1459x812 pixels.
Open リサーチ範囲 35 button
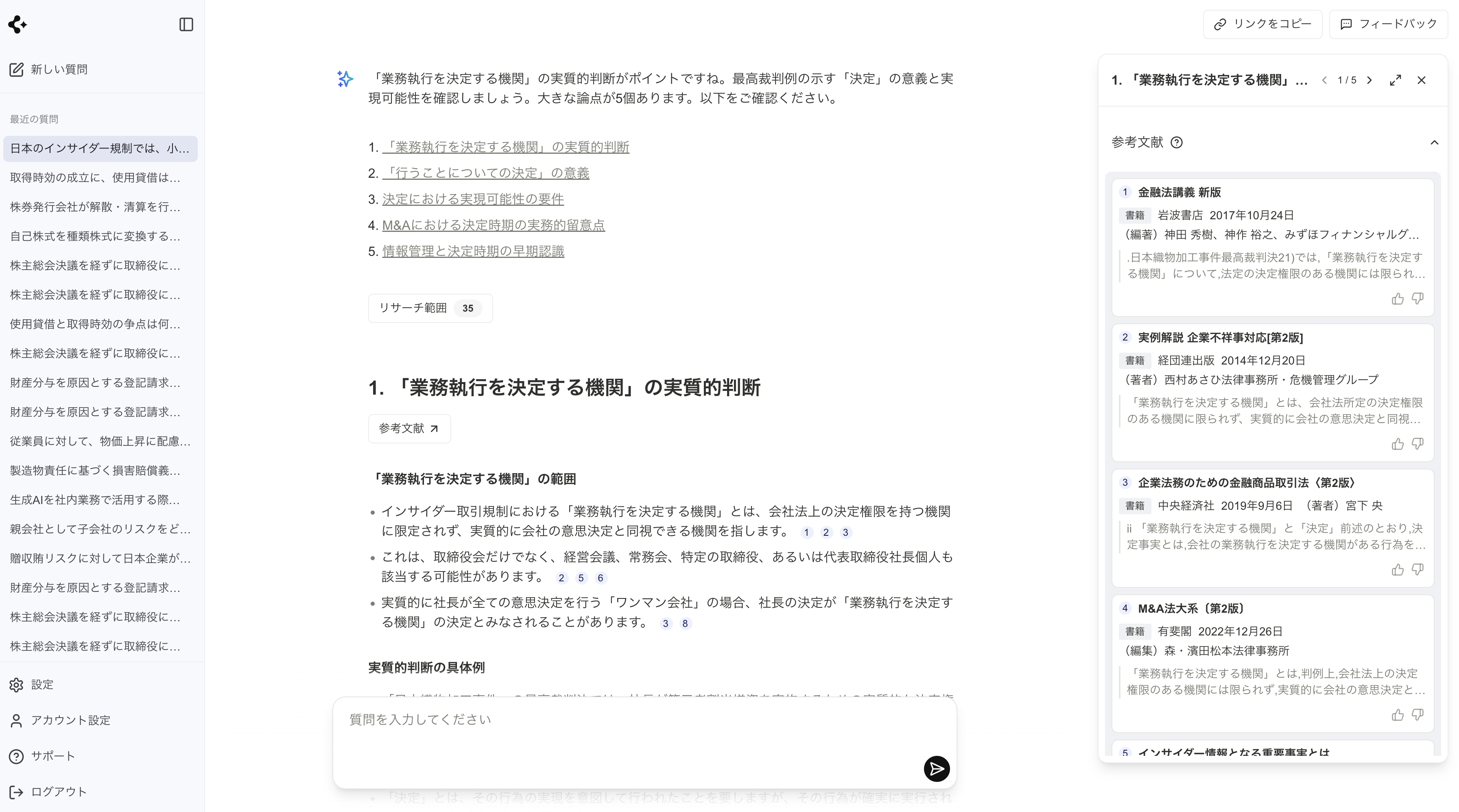tap(430, 308)
